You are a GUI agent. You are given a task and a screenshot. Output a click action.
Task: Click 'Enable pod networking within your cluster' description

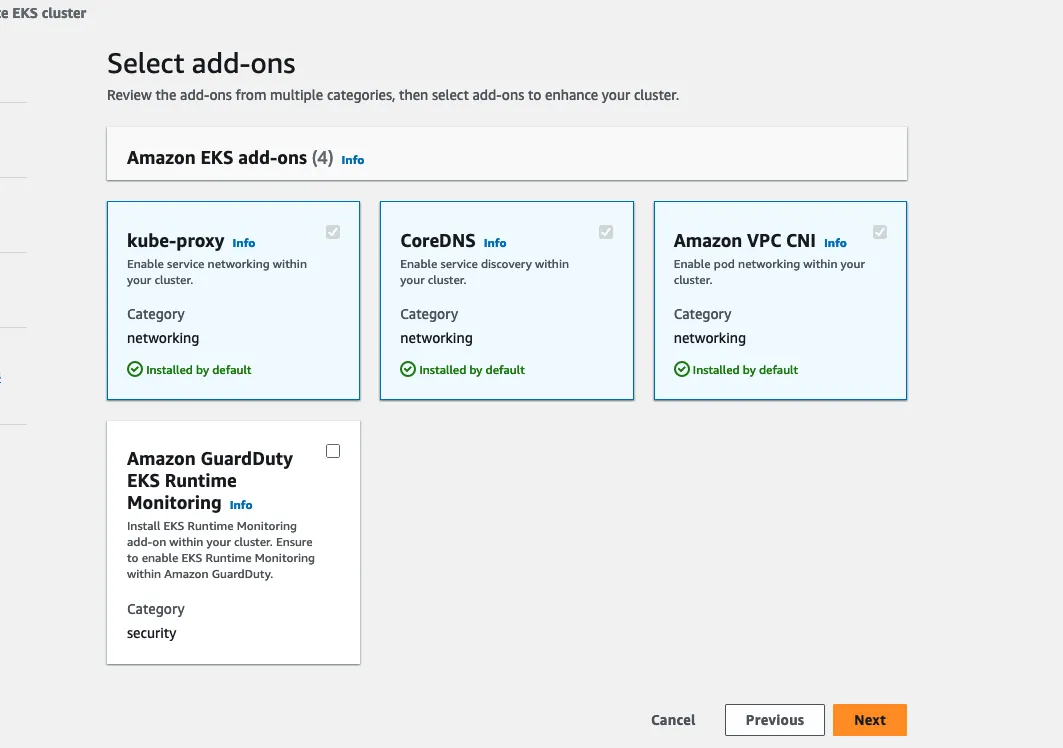pyautogui.click(x=769, y=272)
